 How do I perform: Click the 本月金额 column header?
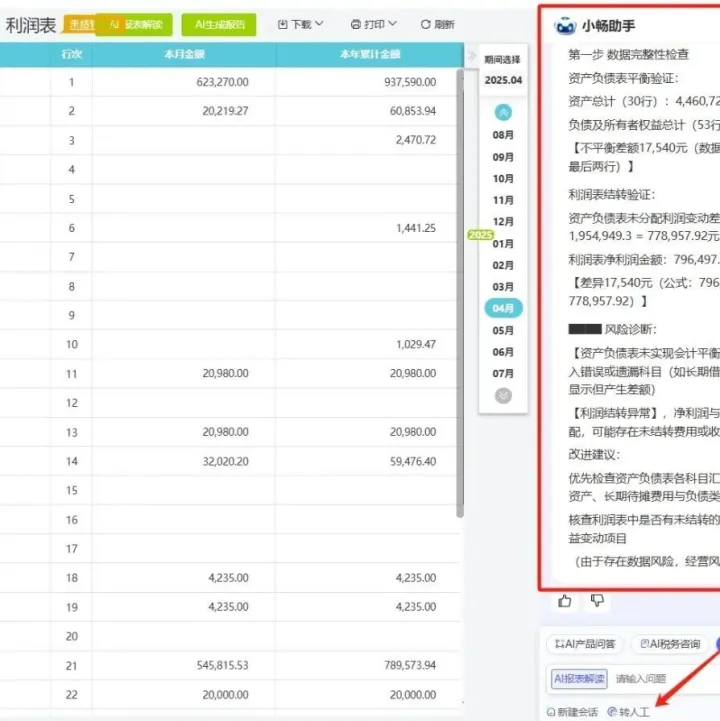pyautogui.click(x=184, y=54)
